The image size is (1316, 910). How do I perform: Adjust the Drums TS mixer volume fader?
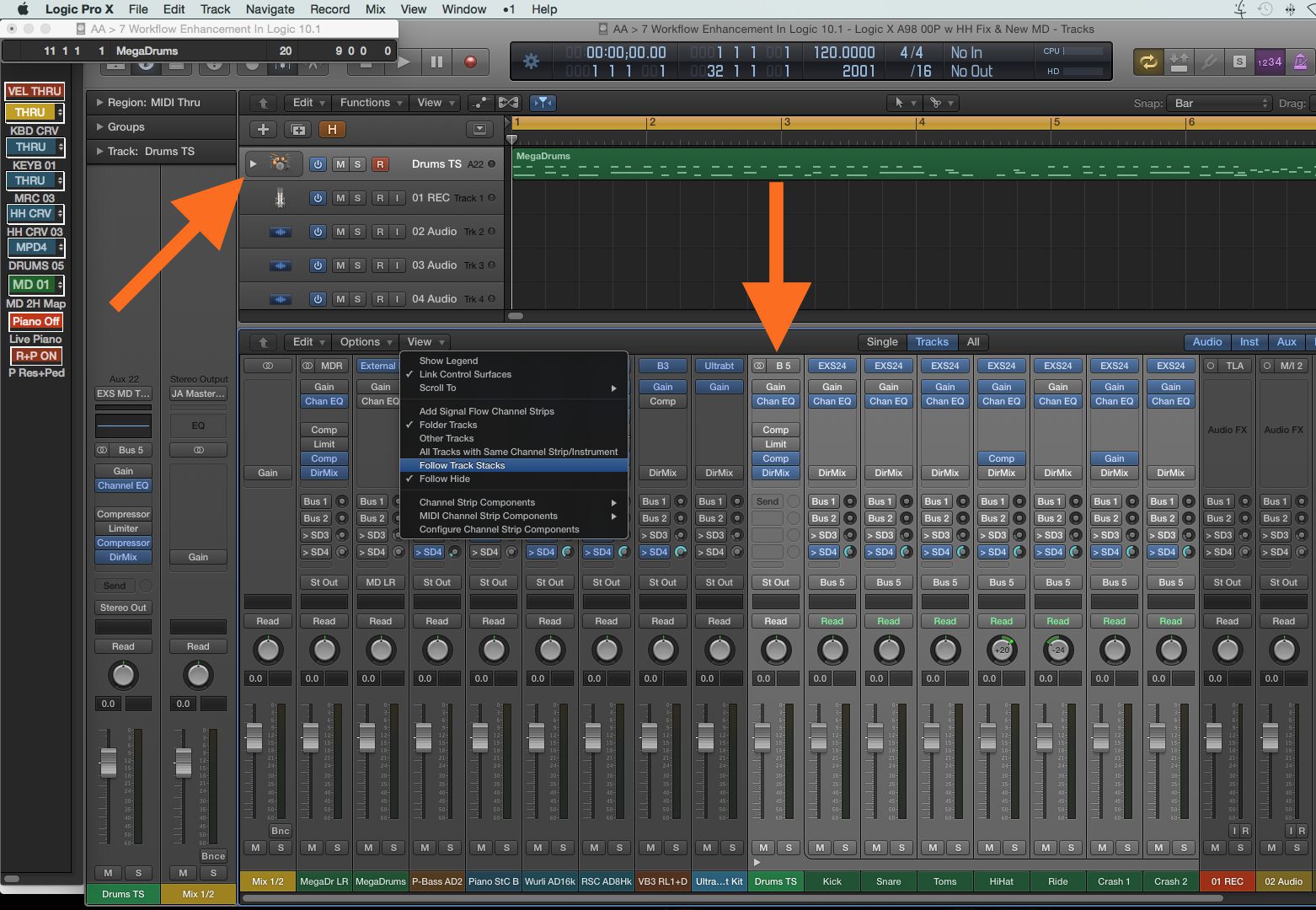(762, 737)
